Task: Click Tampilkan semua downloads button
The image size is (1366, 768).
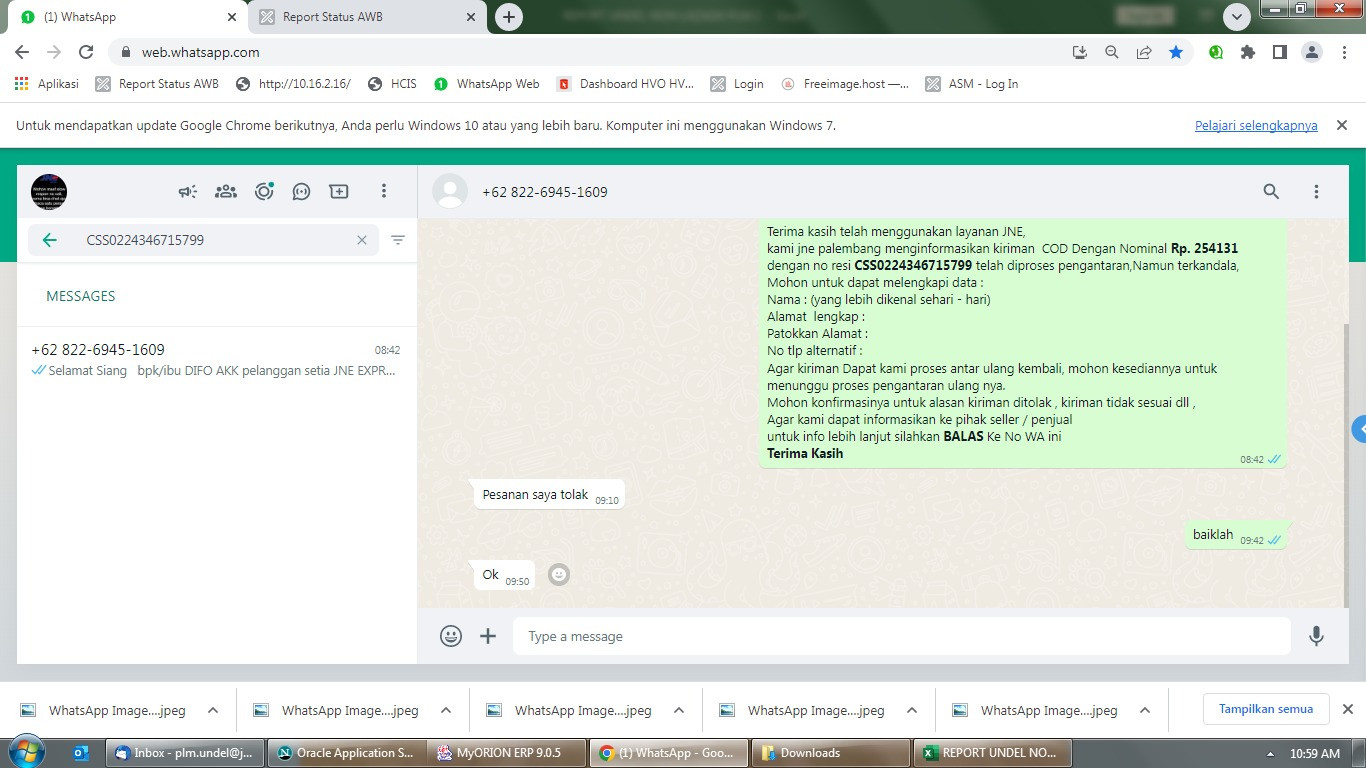Action: click(x=1266, y=709)
